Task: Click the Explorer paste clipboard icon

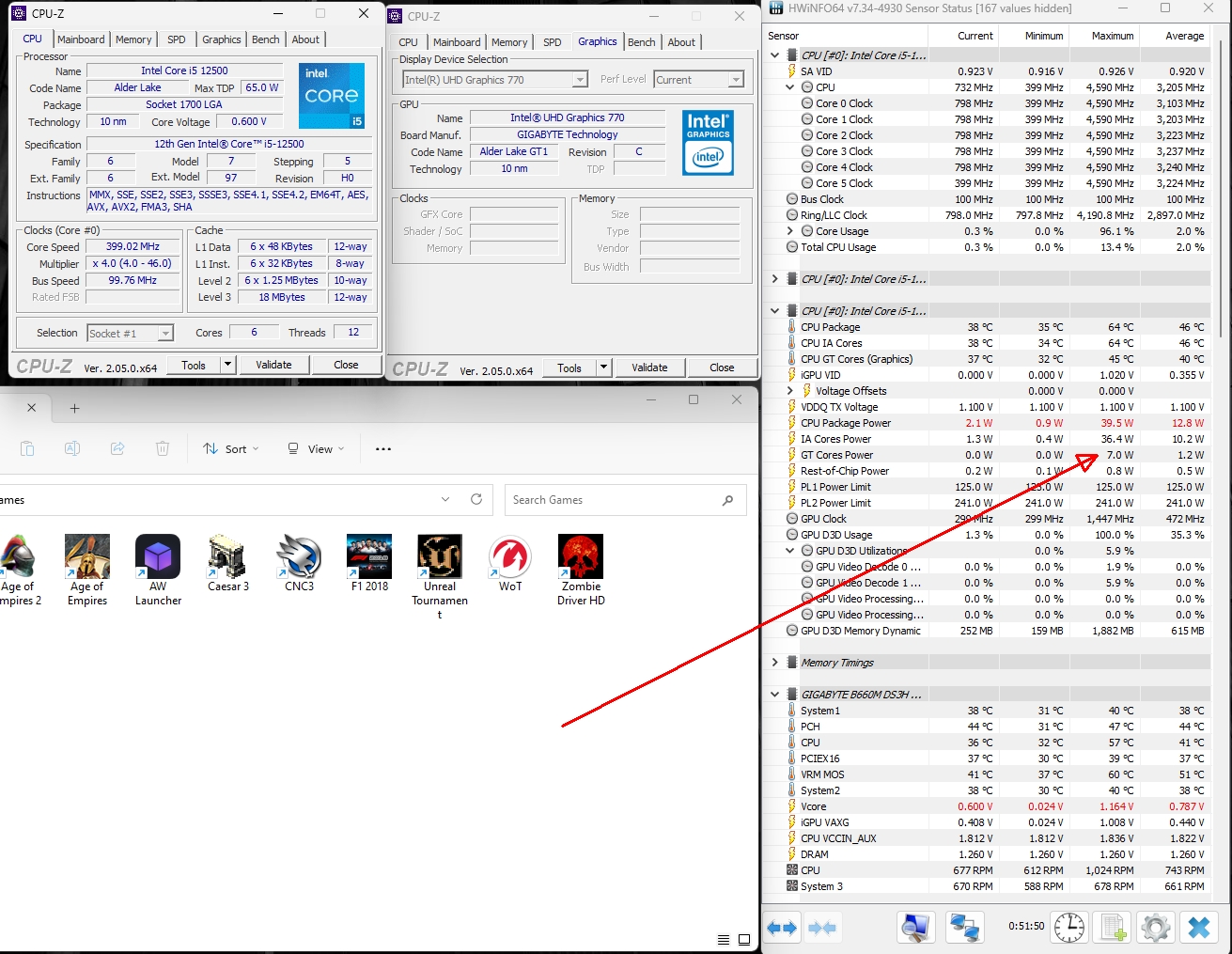Action: pos(27,448)
